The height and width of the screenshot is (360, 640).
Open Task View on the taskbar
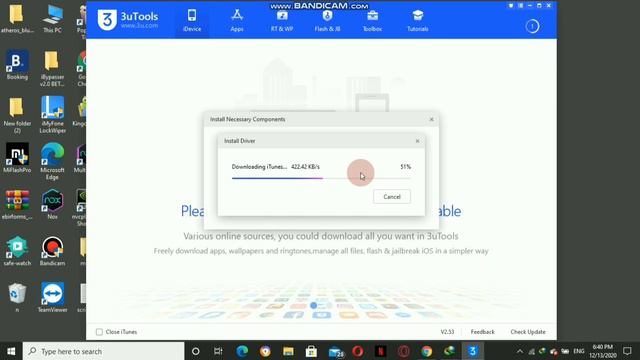(218, 351)
